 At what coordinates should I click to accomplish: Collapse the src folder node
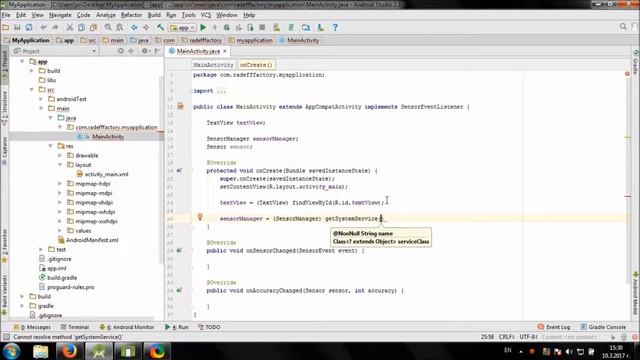32,89
